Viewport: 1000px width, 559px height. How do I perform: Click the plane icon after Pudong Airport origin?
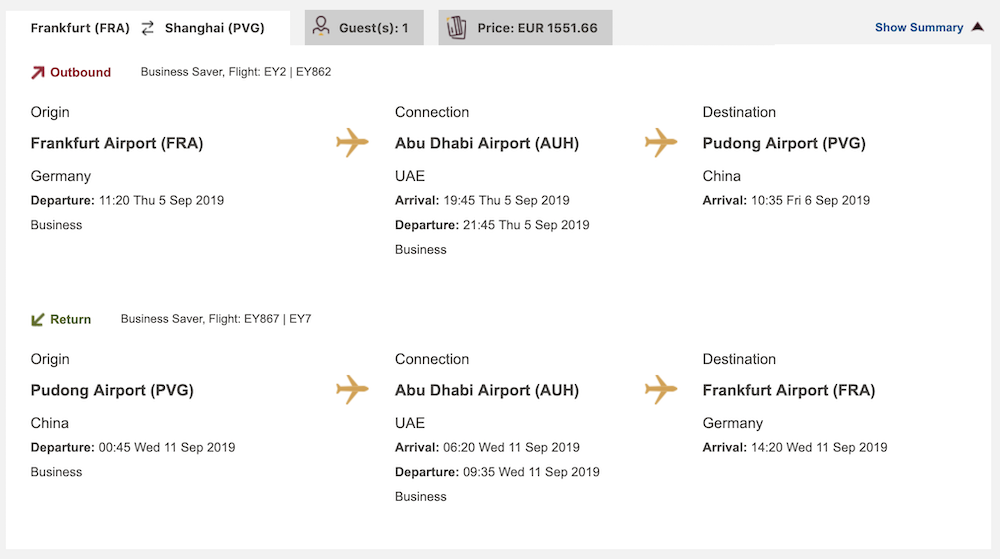(352, 389)
